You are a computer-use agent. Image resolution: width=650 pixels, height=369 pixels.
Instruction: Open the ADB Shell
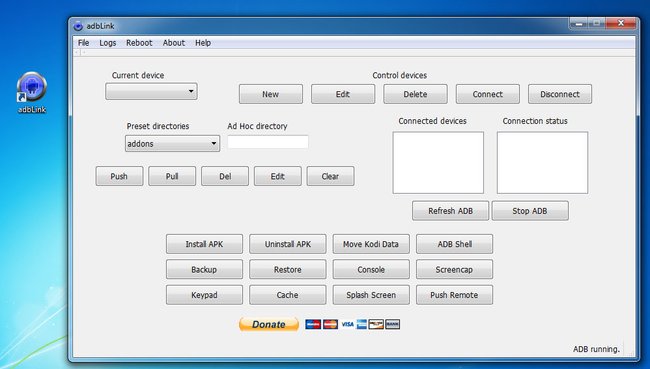click(x=454, y=244)
